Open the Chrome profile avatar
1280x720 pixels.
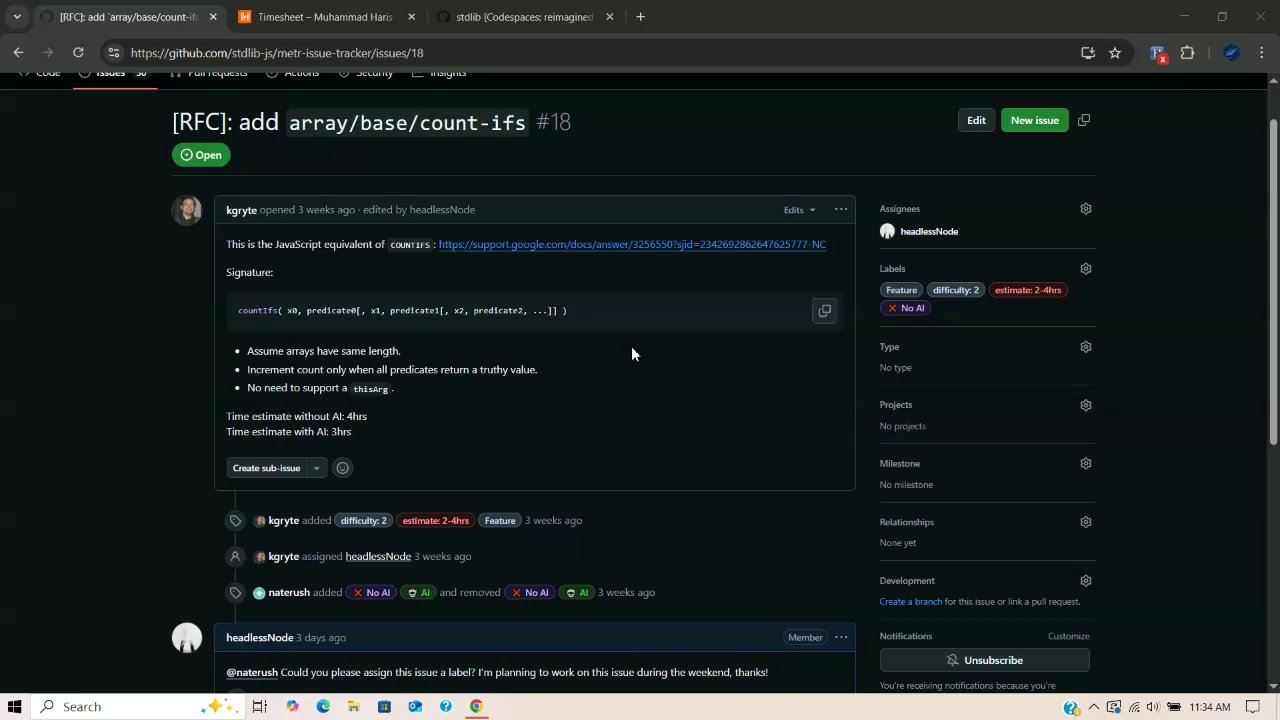point(1232,53)
